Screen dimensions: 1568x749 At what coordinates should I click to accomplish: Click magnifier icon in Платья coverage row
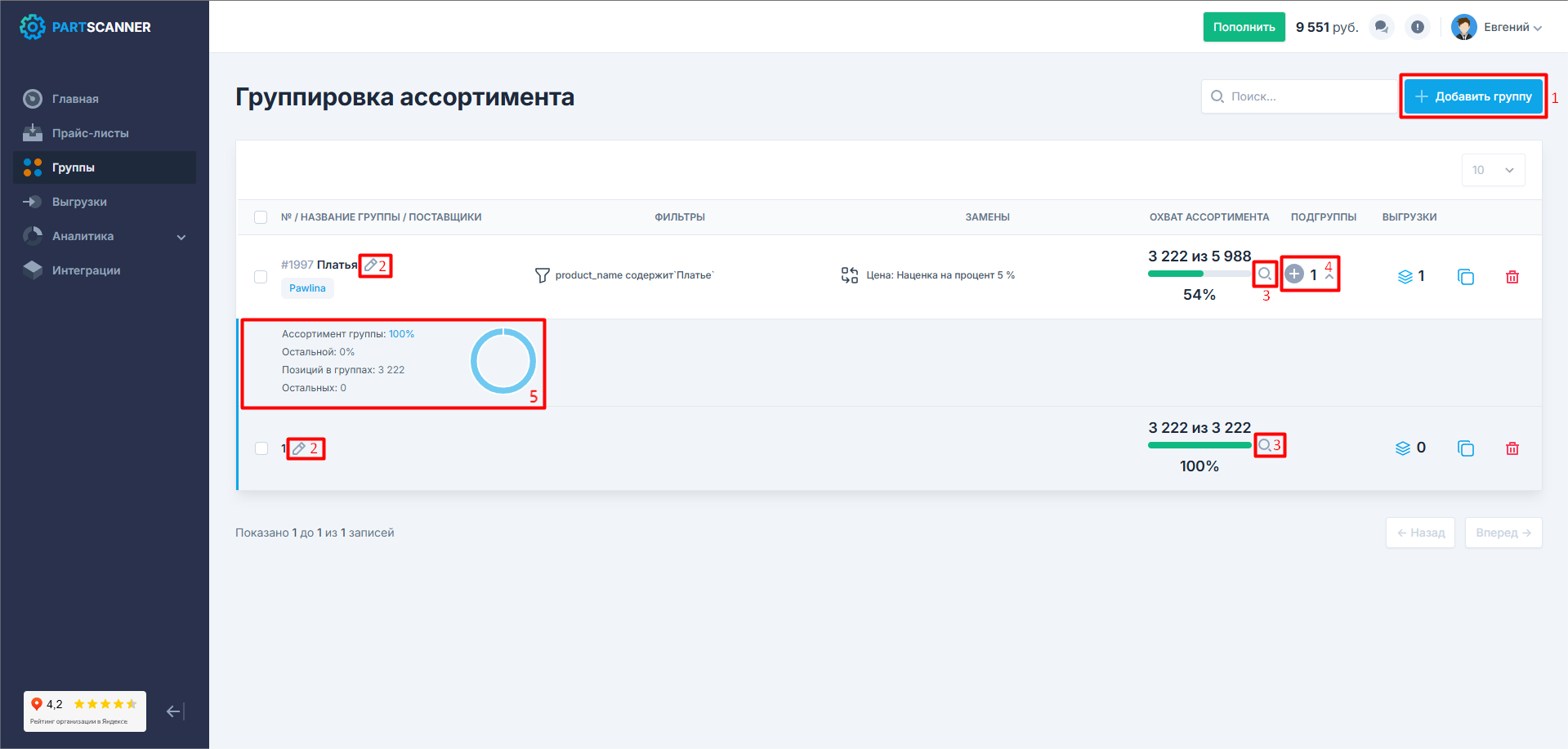tap(1264, 274)
